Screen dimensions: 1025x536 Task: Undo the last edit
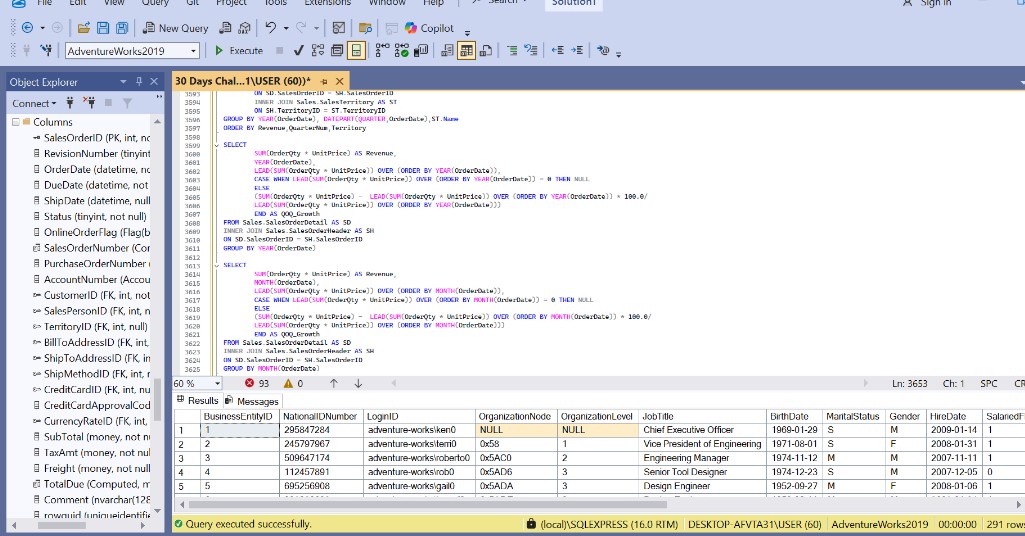pos(271,28)
